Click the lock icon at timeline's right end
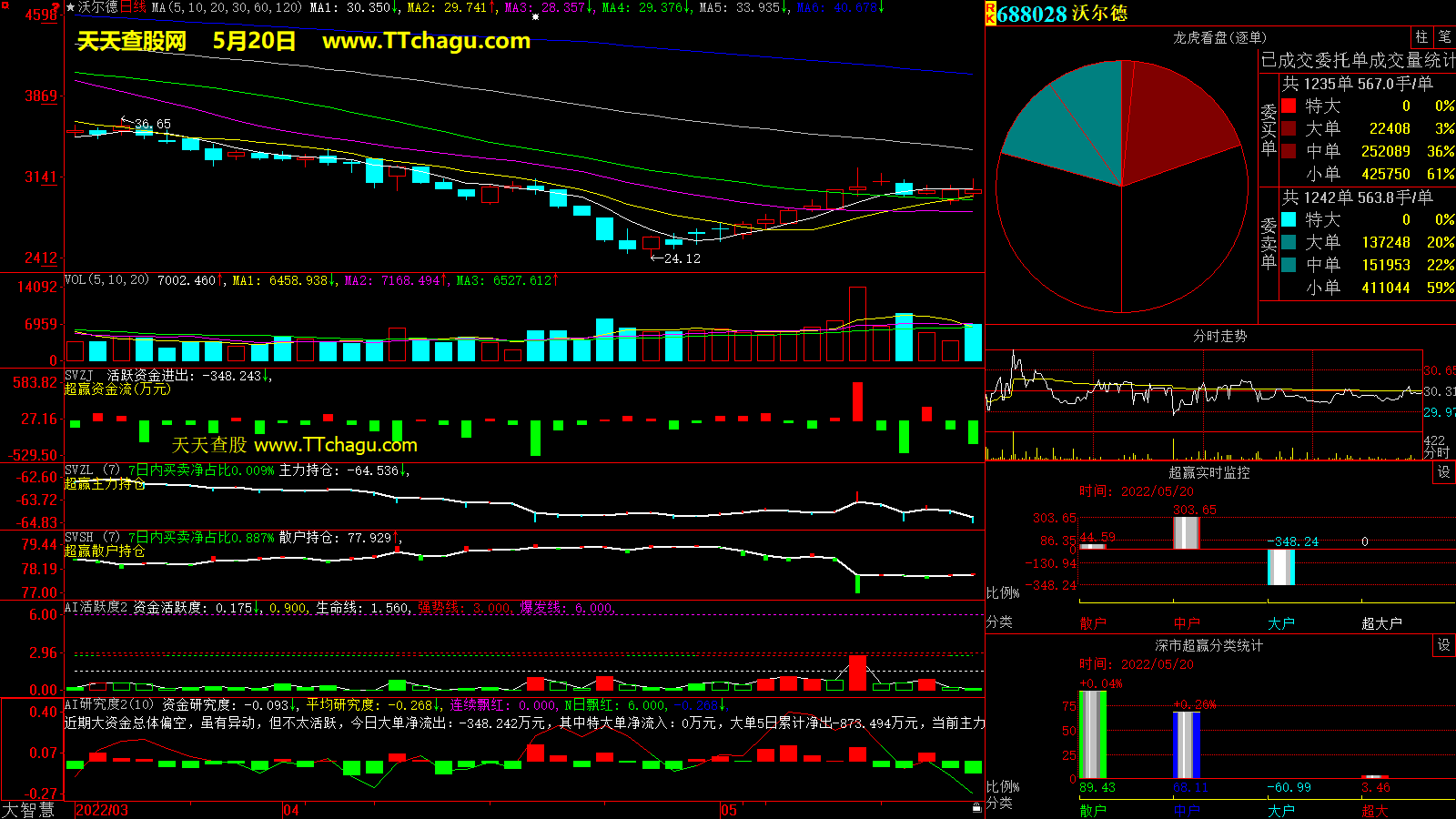Viewport: 1456px width, 819px height. (976, 808)
